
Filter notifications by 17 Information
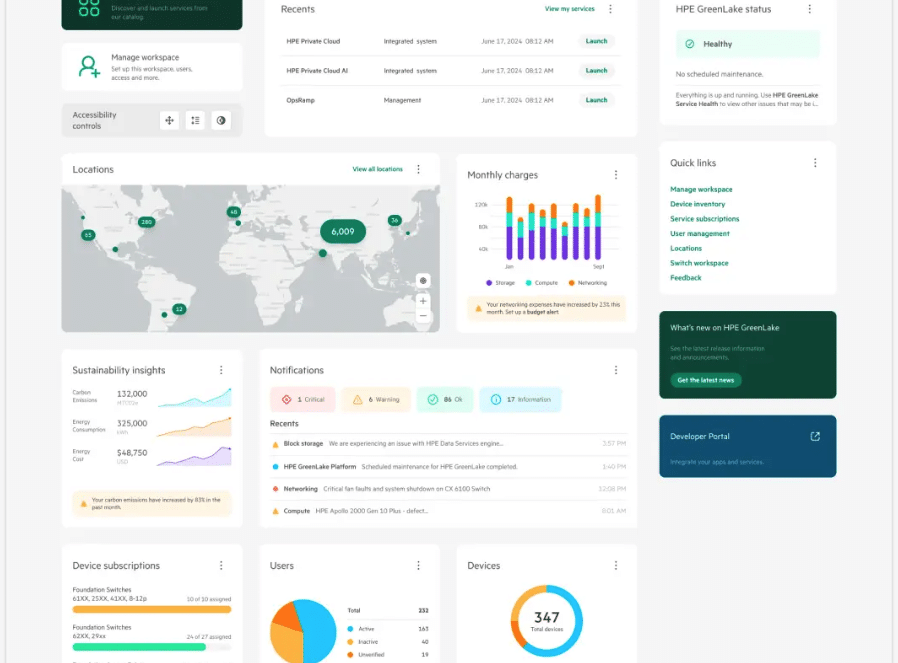tap(521, 400)
